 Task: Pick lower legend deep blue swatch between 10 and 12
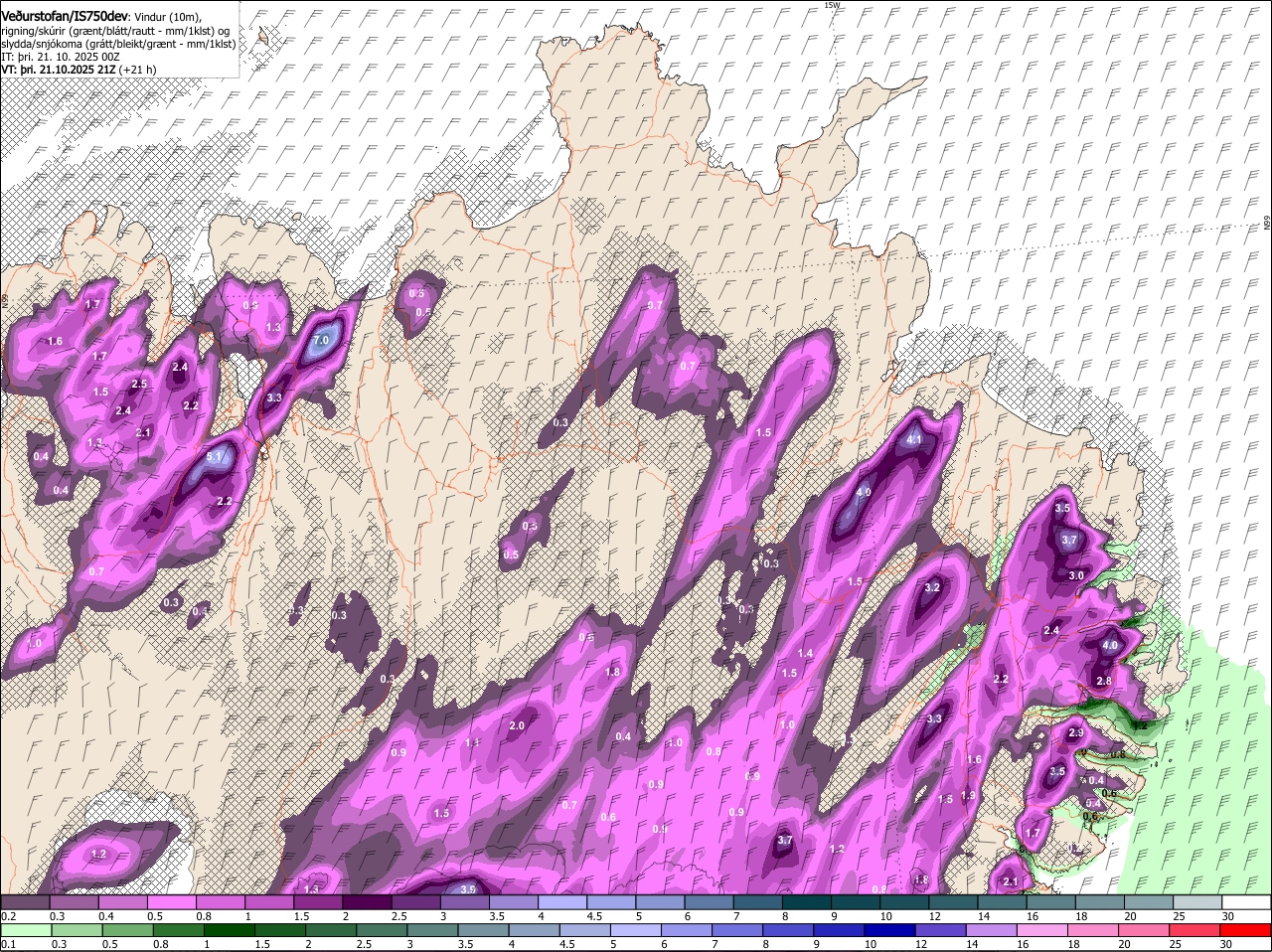(890, 930)
